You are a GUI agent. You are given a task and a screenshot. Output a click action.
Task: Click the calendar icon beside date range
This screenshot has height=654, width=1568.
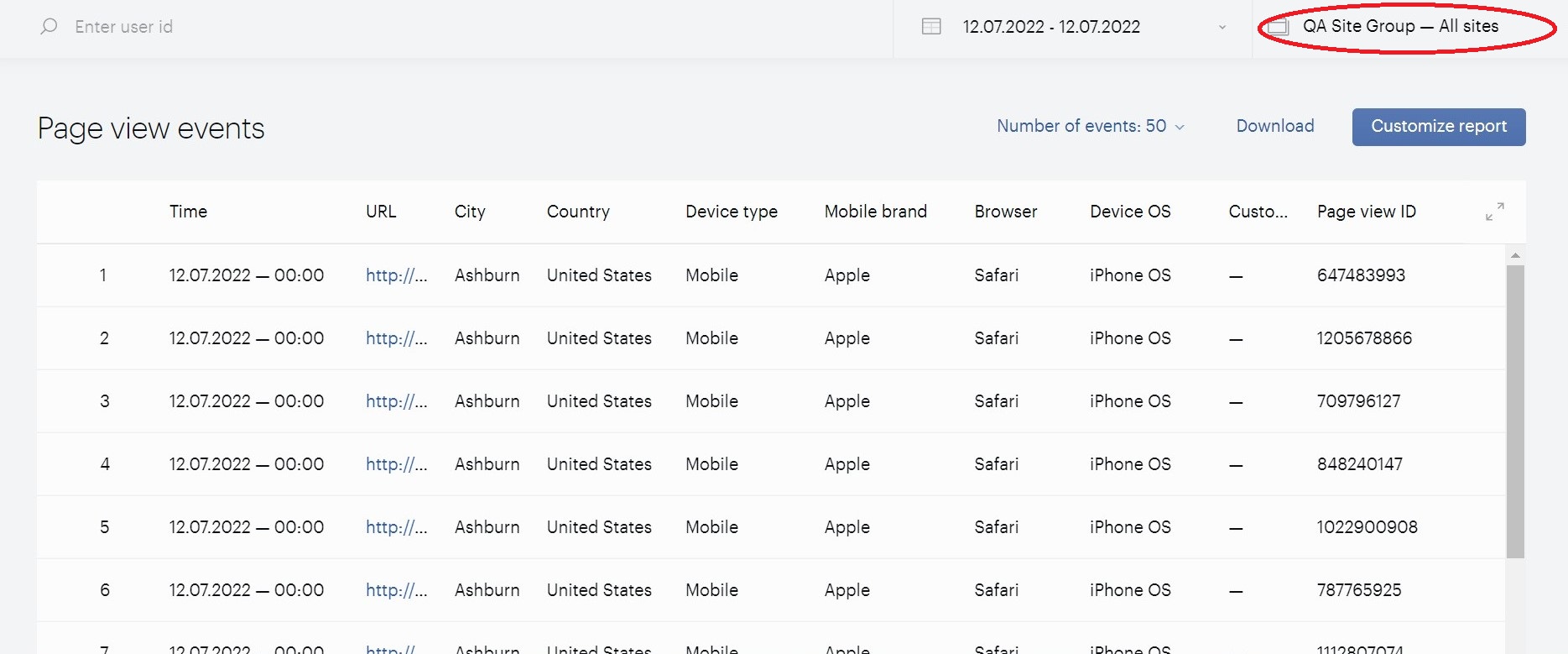coord(931,27)
